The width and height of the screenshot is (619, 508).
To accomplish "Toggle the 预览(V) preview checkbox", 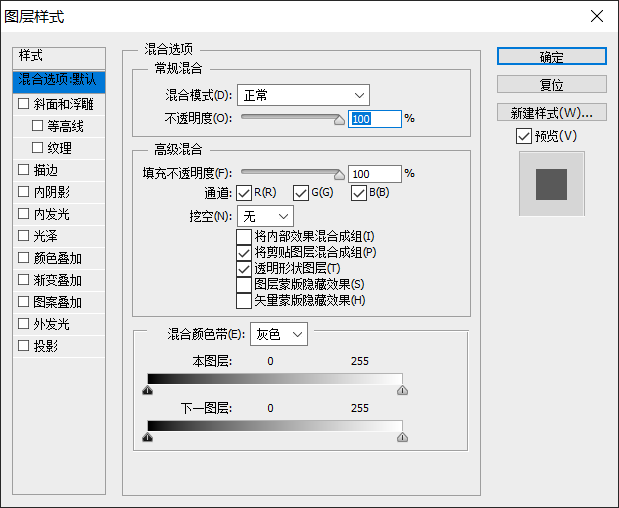I will (x=524, y=136).
